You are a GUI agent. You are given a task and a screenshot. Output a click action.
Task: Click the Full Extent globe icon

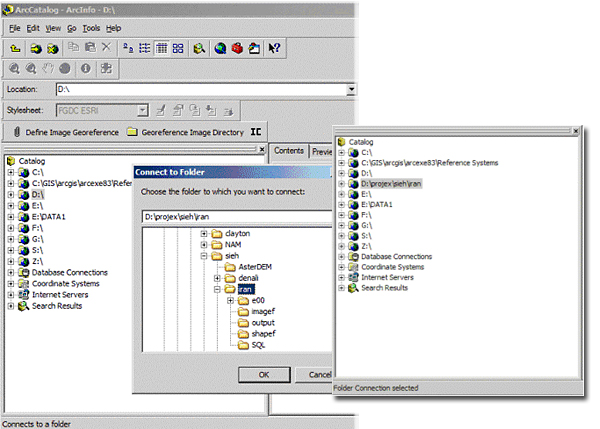(x=65, y=69)
